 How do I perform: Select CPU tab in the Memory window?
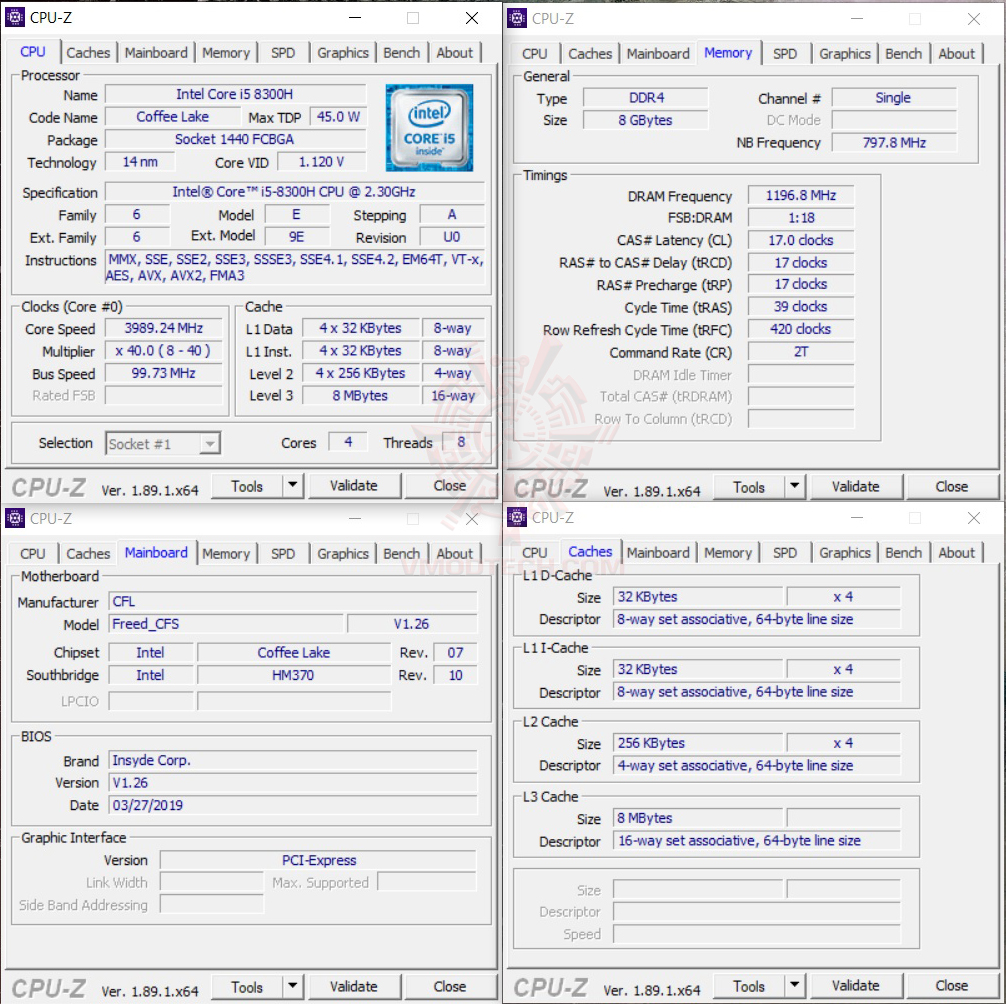click(534, 54)
